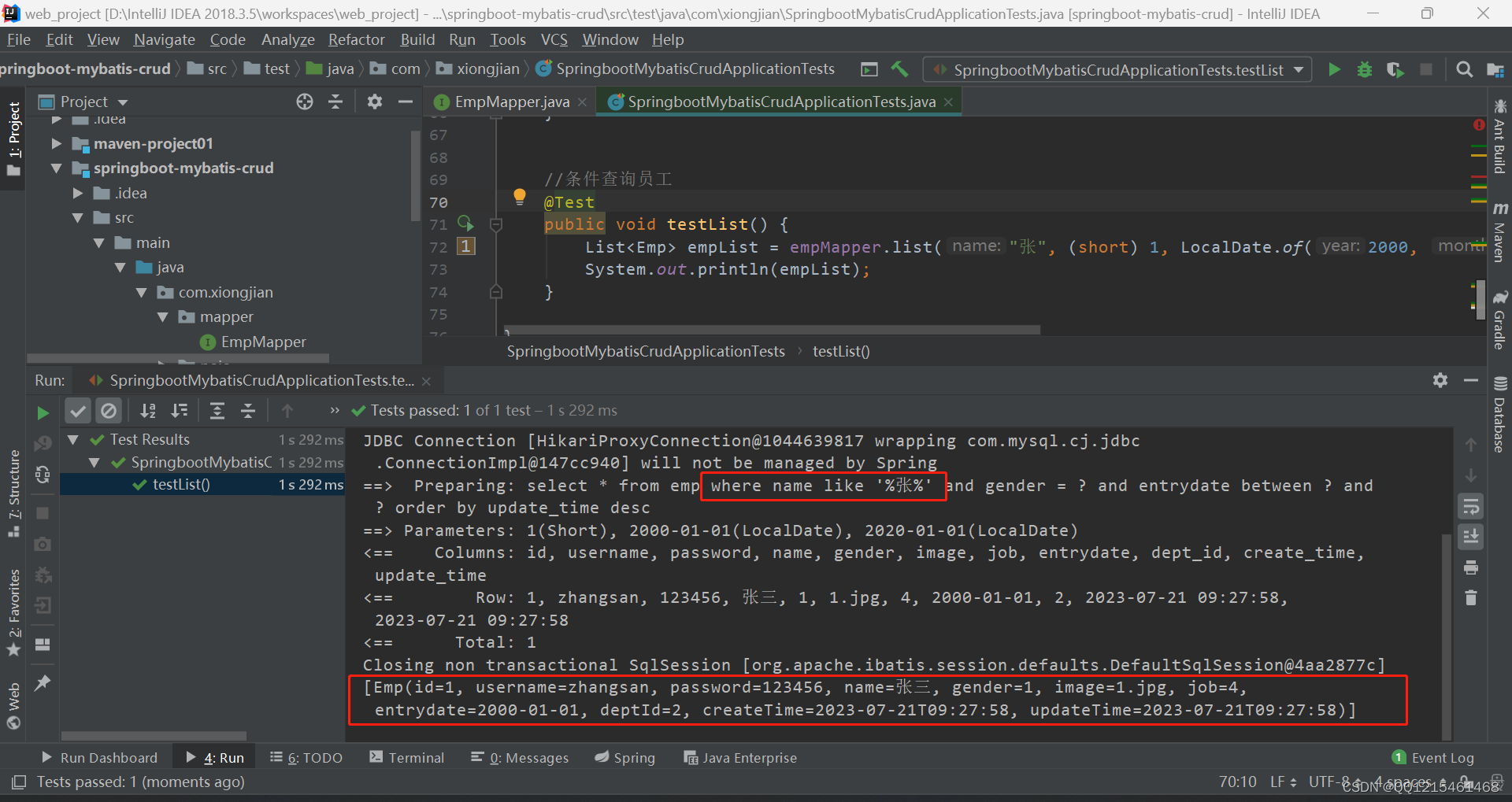The height and width of the screenshot is (802, 1512).
Task: Debug the selected configuration with bug icon
Action: [x=1365, y=69]
